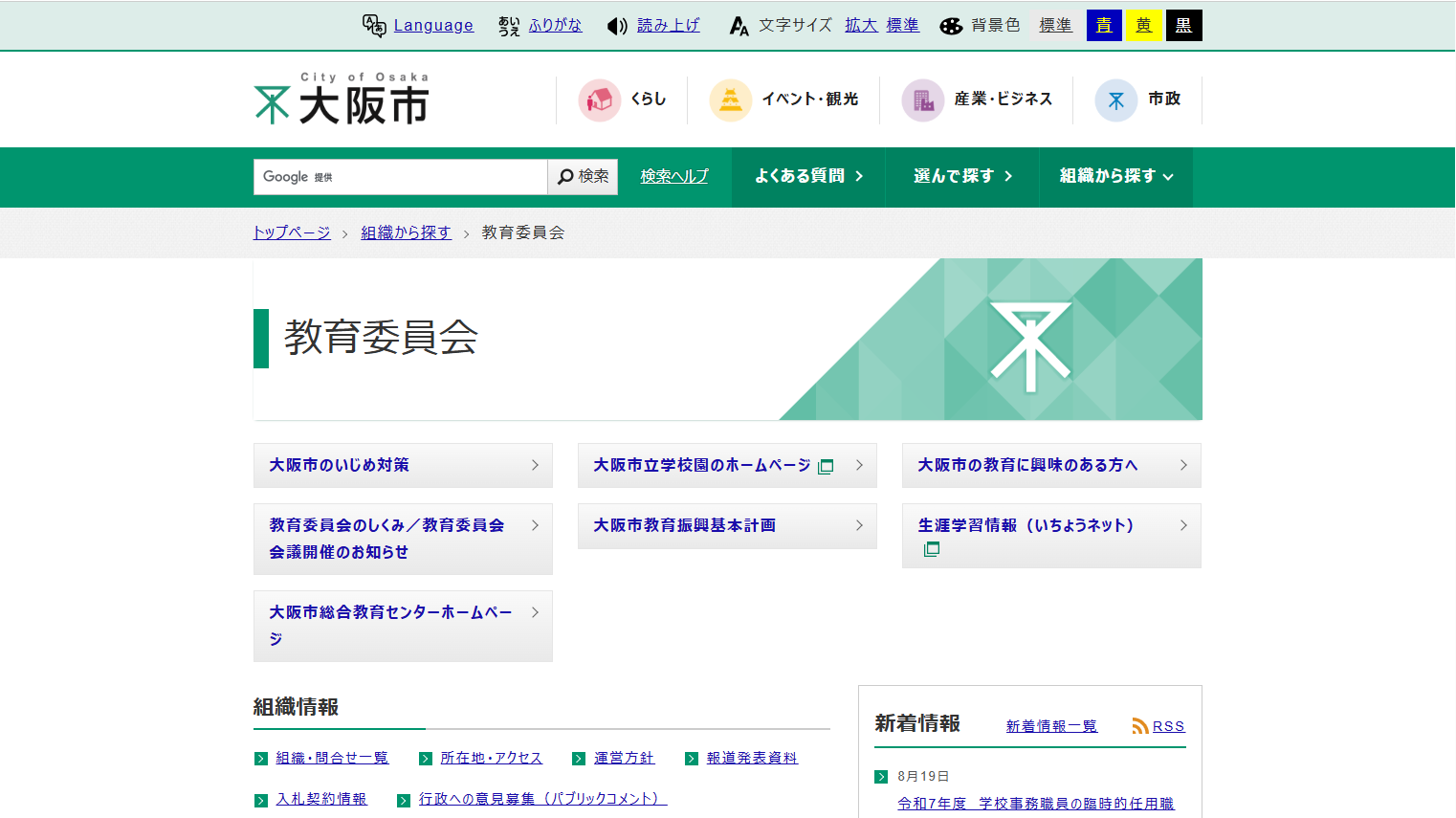Select the blue 青 background swatch

1104,26
